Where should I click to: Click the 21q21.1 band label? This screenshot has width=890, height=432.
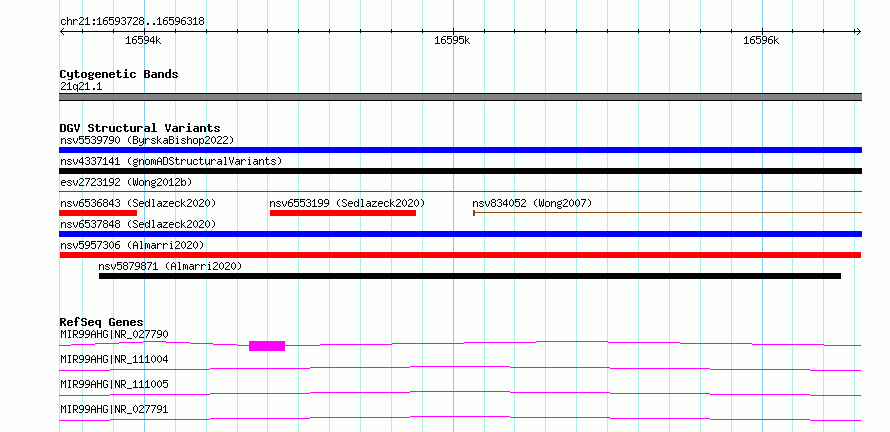(81, 87)
